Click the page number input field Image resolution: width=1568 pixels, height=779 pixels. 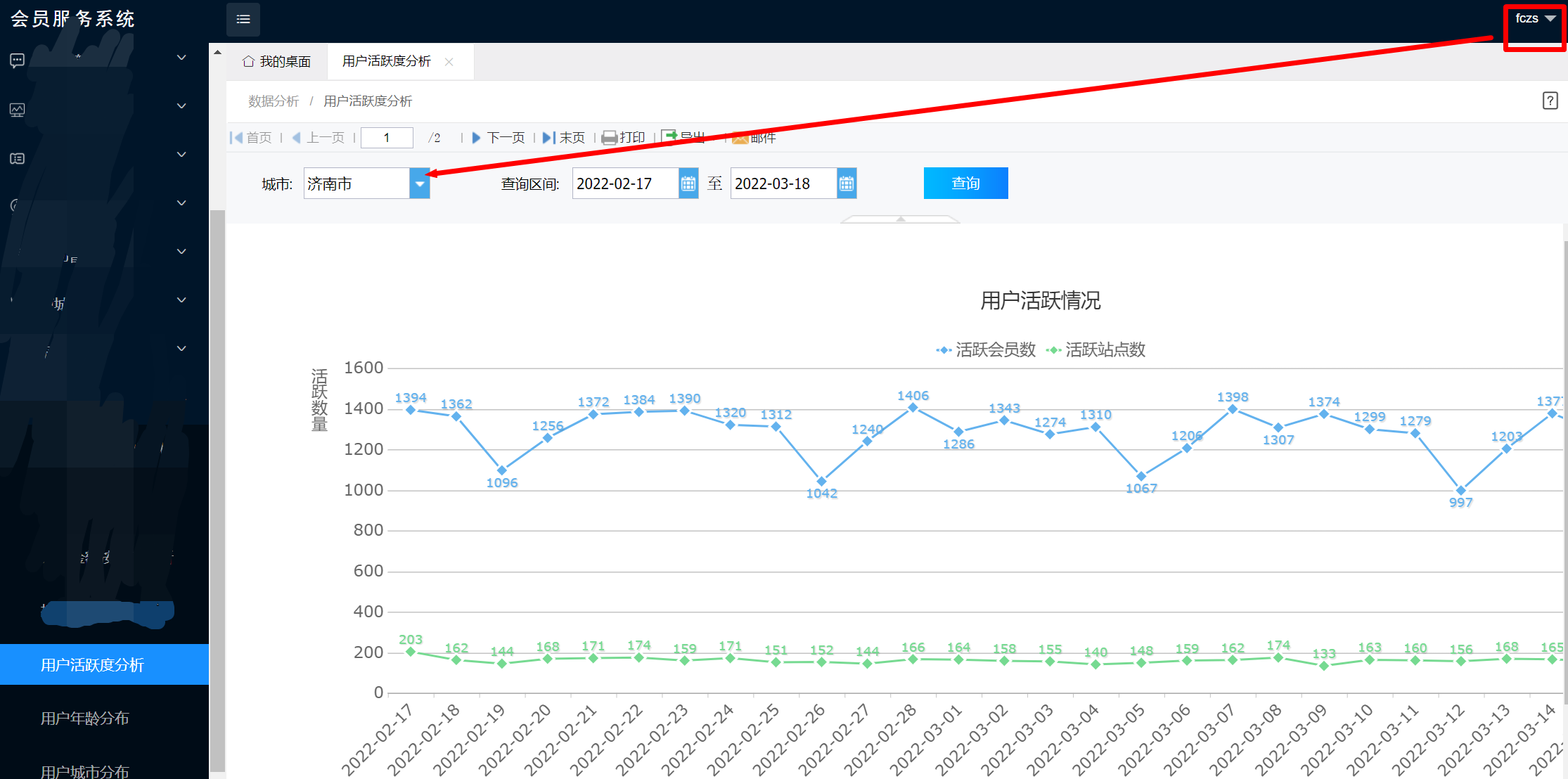point(387,138)
